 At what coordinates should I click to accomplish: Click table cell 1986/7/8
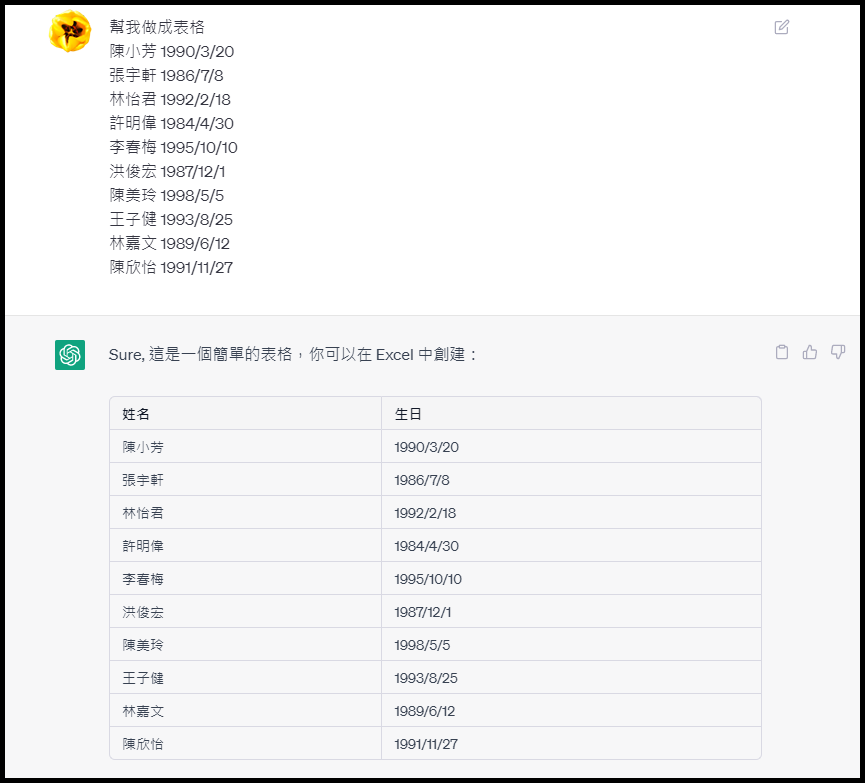click(x=571, y=480)
